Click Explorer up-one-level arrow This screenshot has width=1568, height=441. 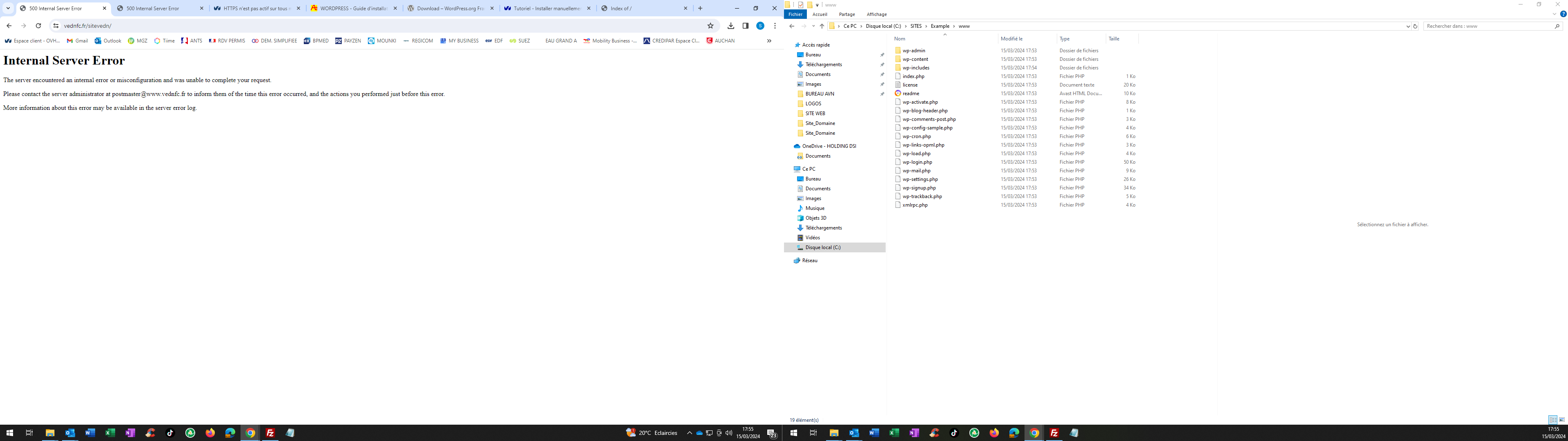point(822,26)
